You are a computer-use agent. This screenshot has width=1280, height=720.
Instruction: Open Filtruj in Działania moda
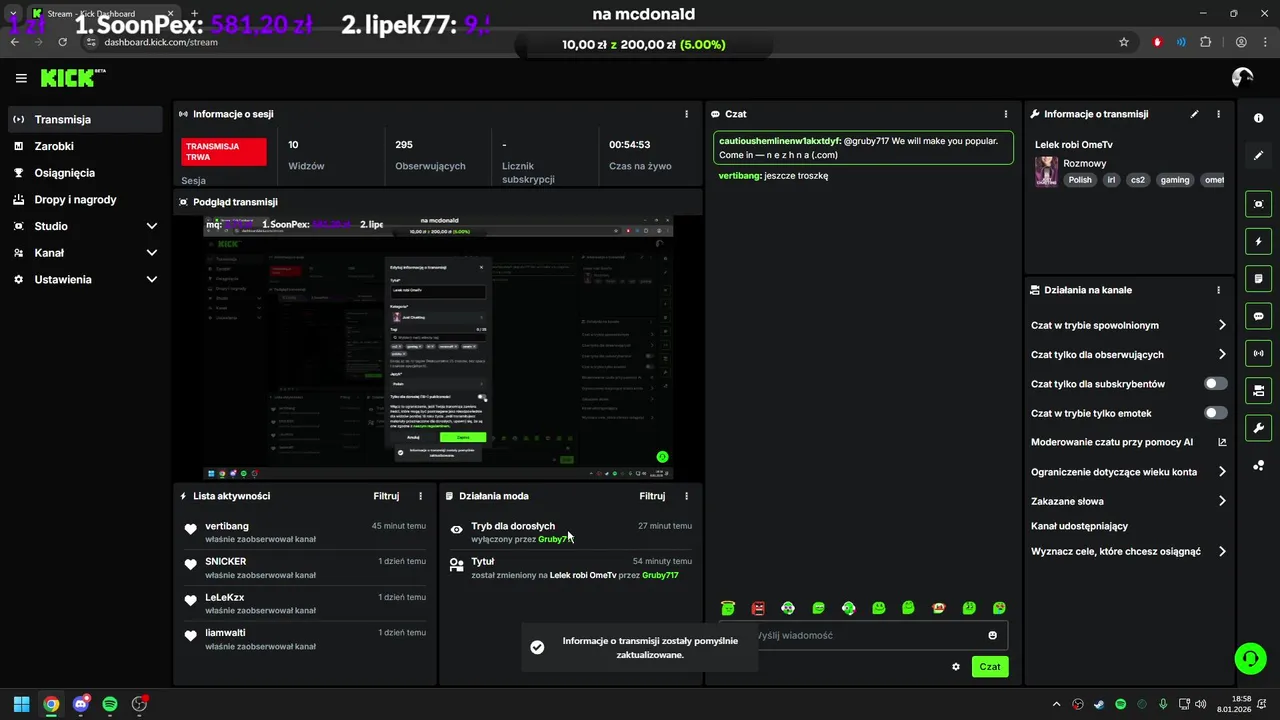pos(652,496)
